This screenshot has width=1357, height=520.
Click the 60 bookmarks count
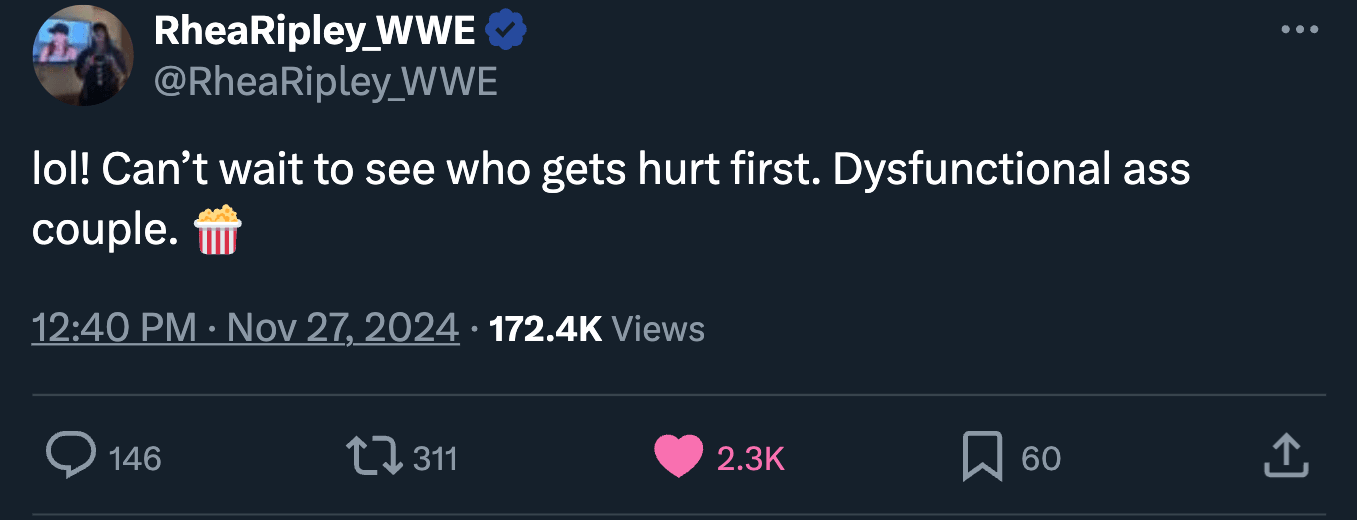[1041, 458]
